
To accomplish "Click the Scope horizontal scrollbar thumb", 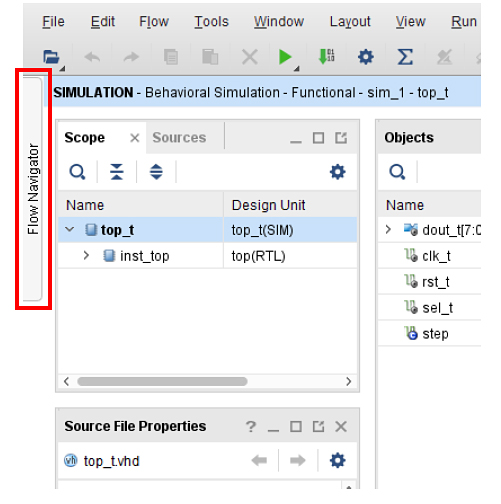I will [162, 381].
